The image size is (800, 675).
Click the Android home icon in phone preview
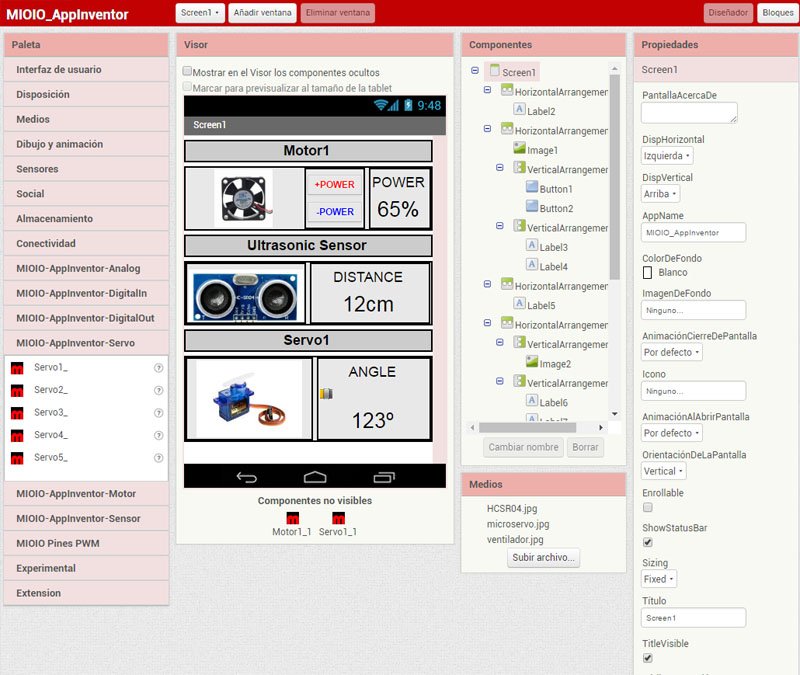[315, 477]
